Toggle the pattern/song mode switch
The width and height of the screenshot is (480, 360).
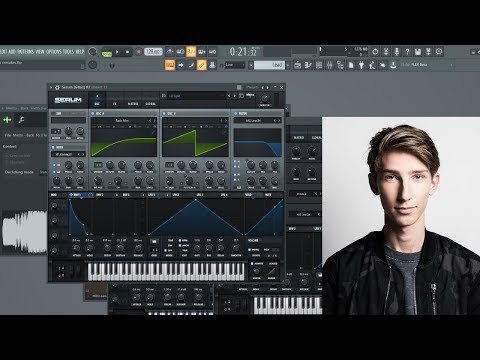107,53
